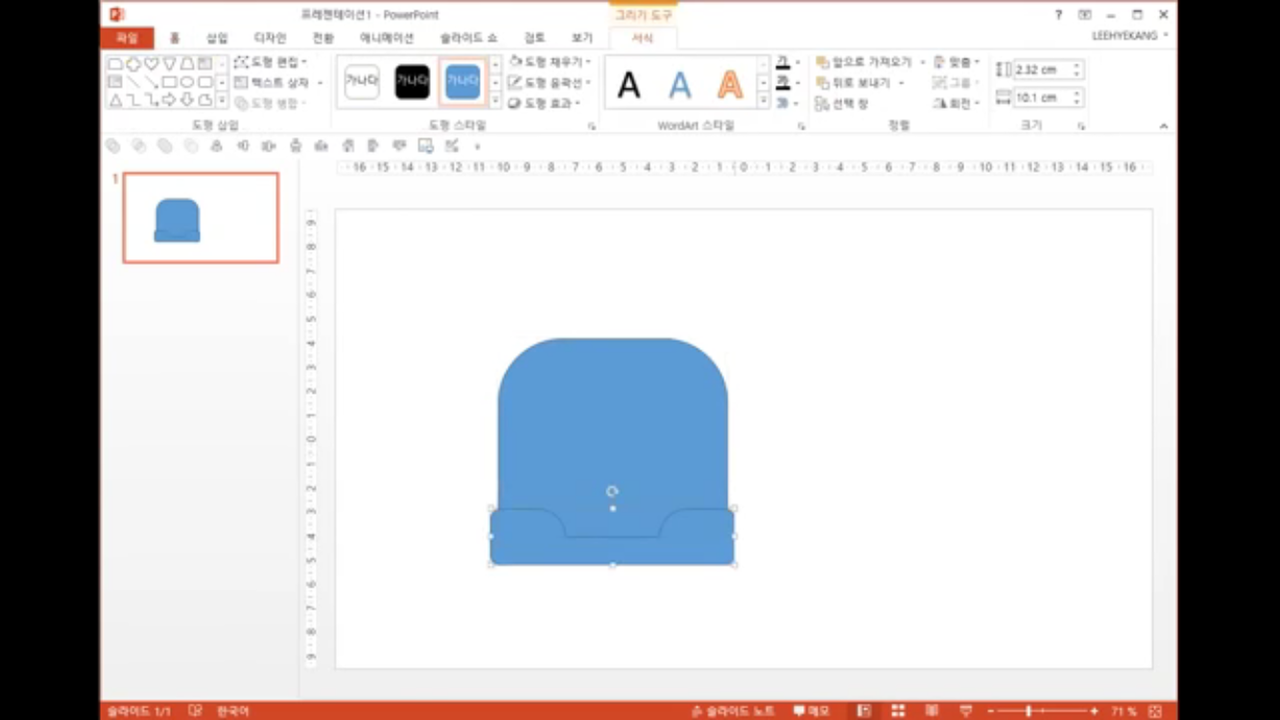Open the 파일 (File) tab
The image size is (1280, 720).
[127, 38]
